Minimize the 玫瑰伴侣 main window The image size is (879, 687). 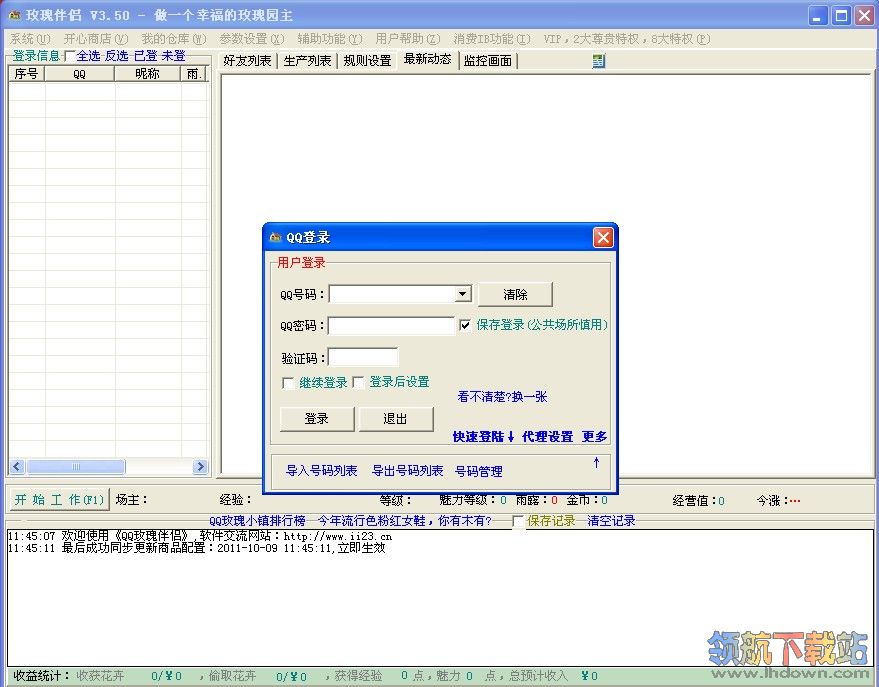pos(817,16)
